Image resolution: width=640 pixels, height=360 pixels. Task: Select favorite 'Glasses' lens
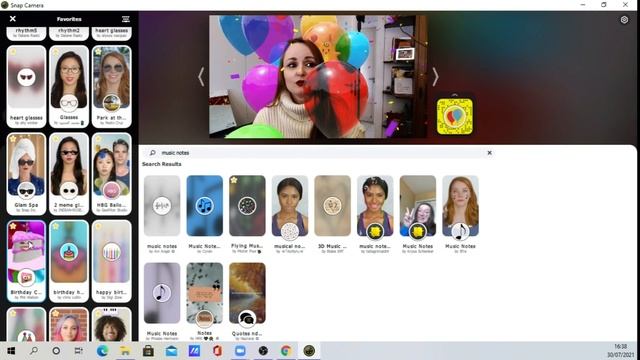pos(69,86)
